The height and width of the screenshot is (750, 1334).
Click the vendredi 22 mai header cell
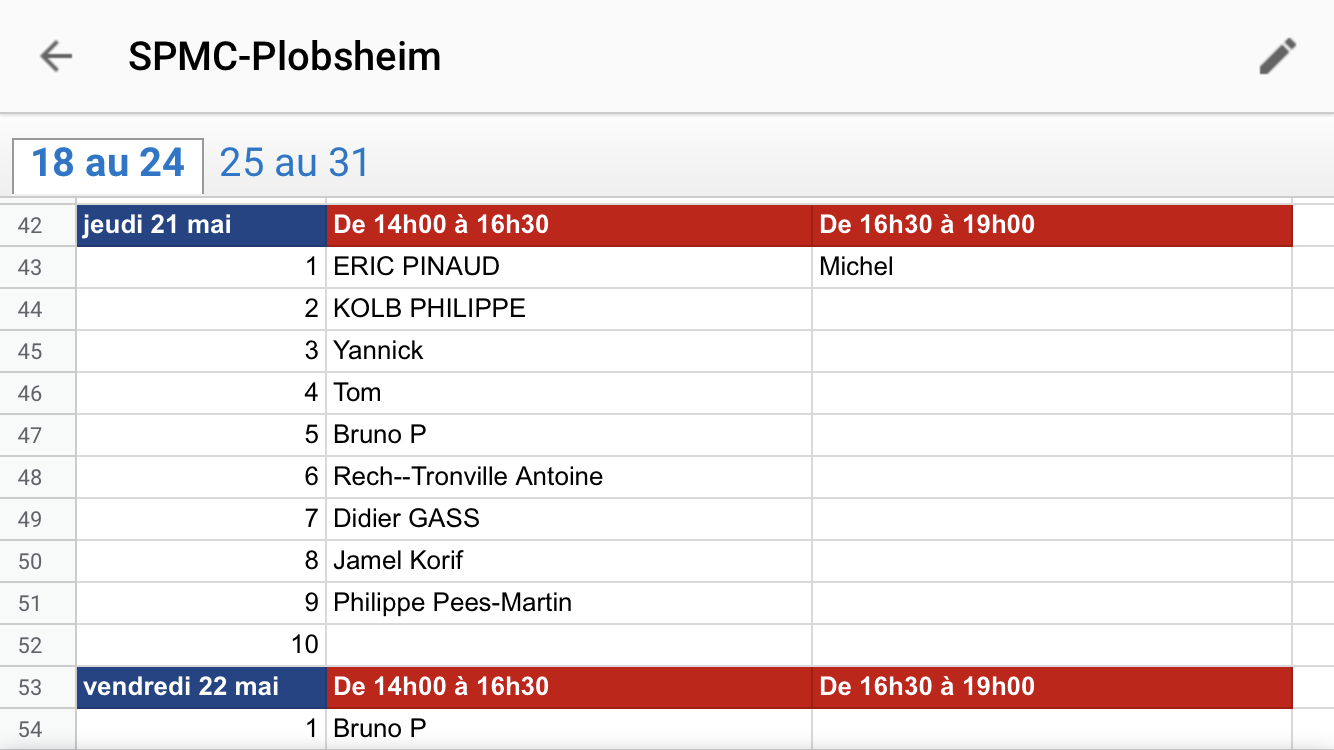[x=201, y=687]
